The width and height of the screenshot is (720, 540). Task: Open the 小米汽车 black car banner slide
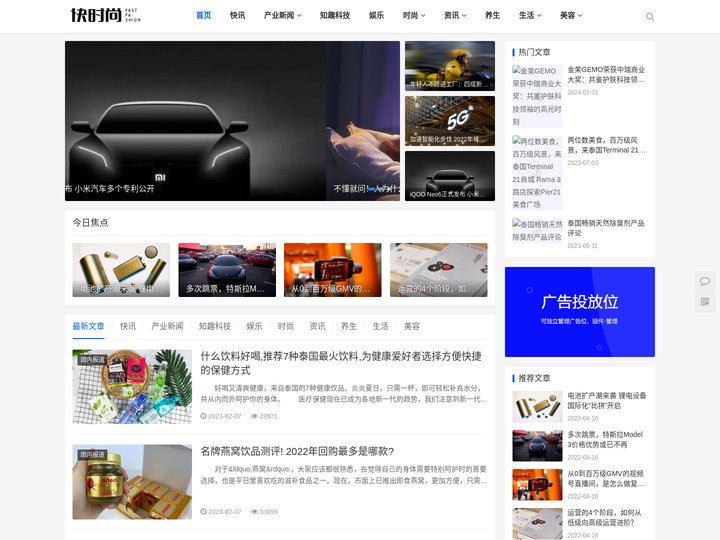195,121
